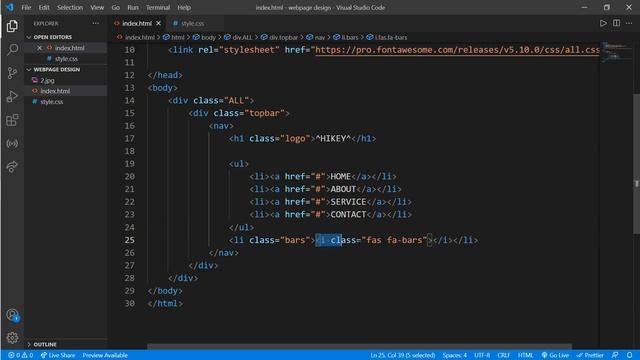The width and height of the screenshot is (640, 360).
Task: Open Live Share view in activity bar
Action: coord(12,167)
